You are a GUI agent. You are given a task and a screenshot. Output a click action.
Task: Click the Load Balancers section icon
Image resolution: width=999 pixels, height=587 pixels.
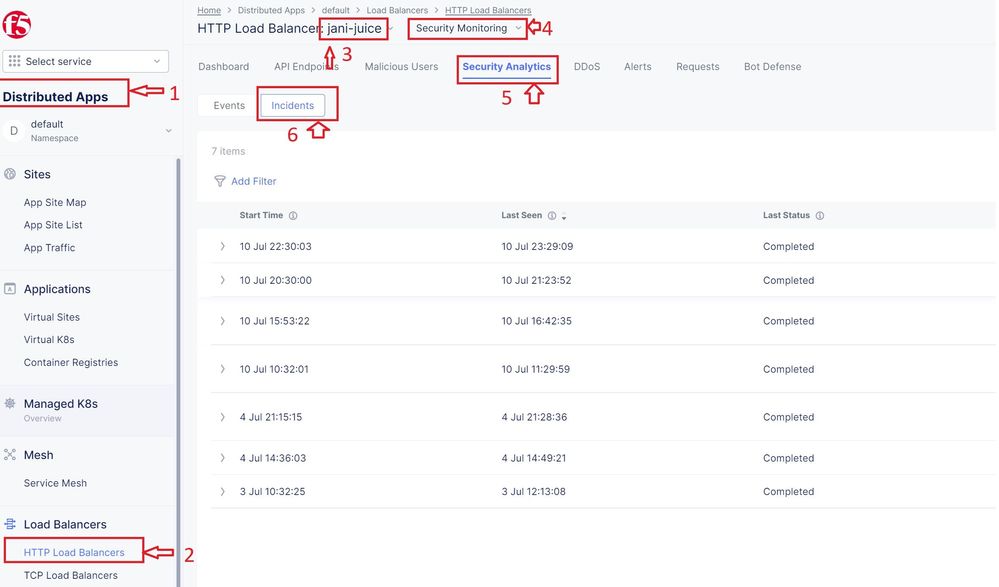[10, 524]
